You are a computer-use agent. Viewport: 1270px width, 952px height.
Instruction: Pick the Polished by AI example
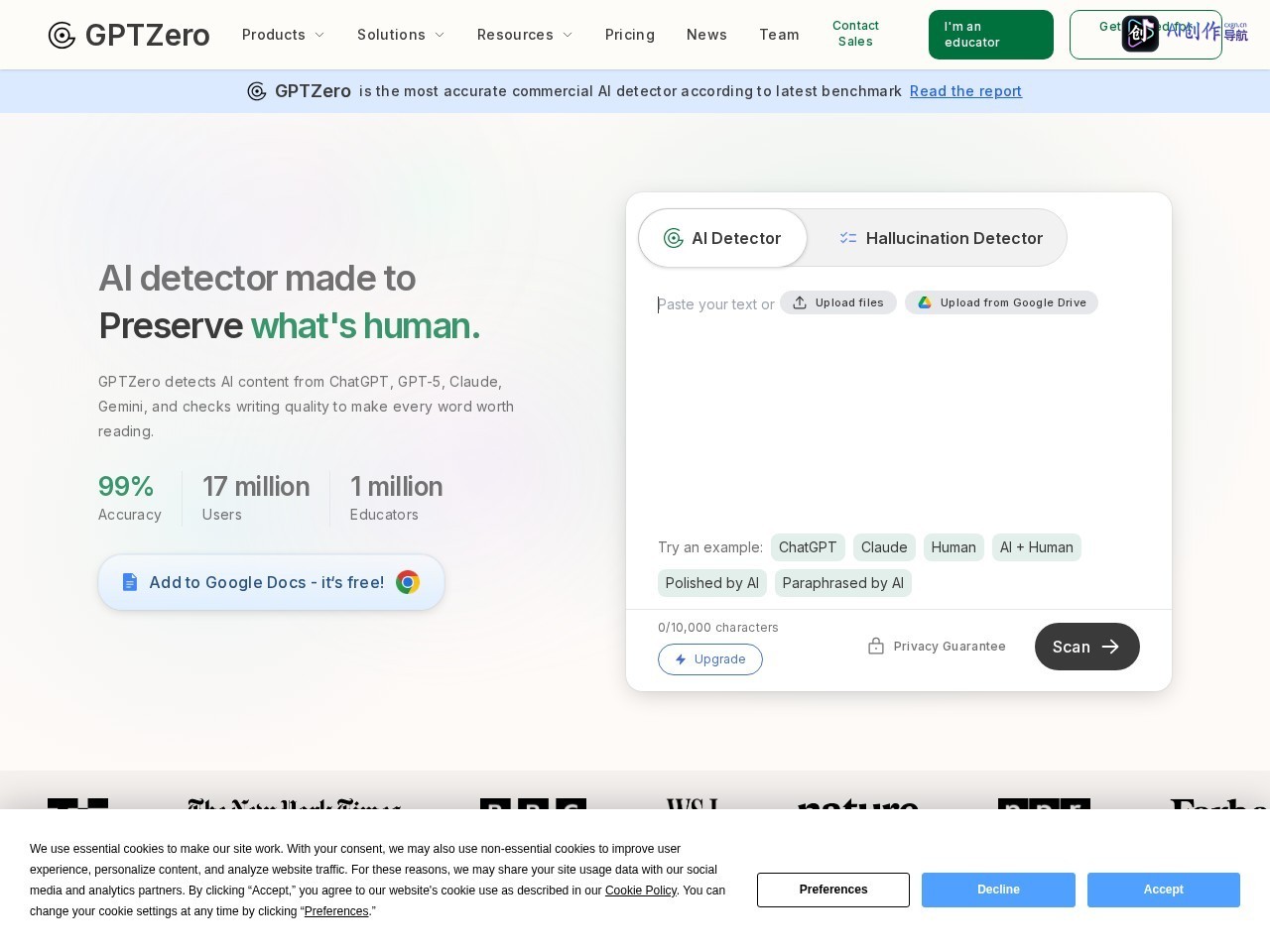pyautogui.click(x=712, y=583)
